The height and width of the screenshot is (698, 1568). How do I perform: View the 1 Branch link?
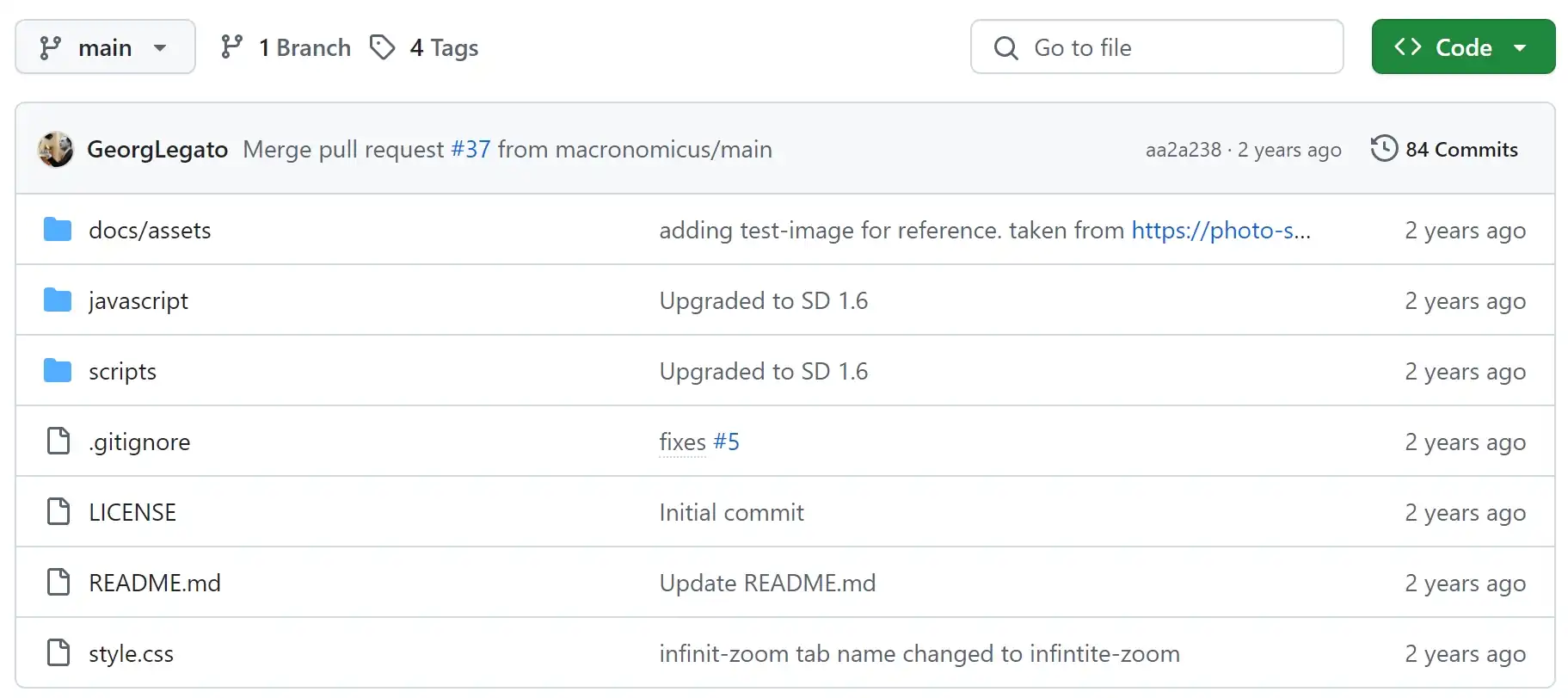point(286,47)
